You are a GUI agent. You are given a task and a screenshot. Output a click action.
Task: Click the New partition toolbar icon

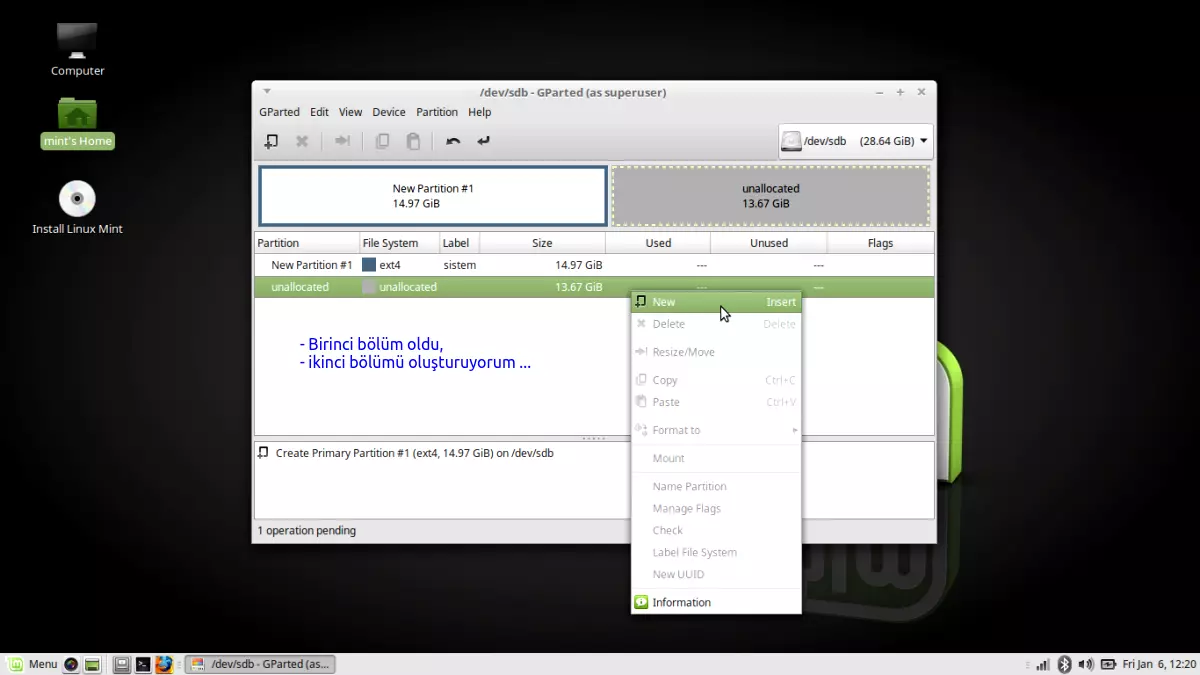(x=271, y=142)
